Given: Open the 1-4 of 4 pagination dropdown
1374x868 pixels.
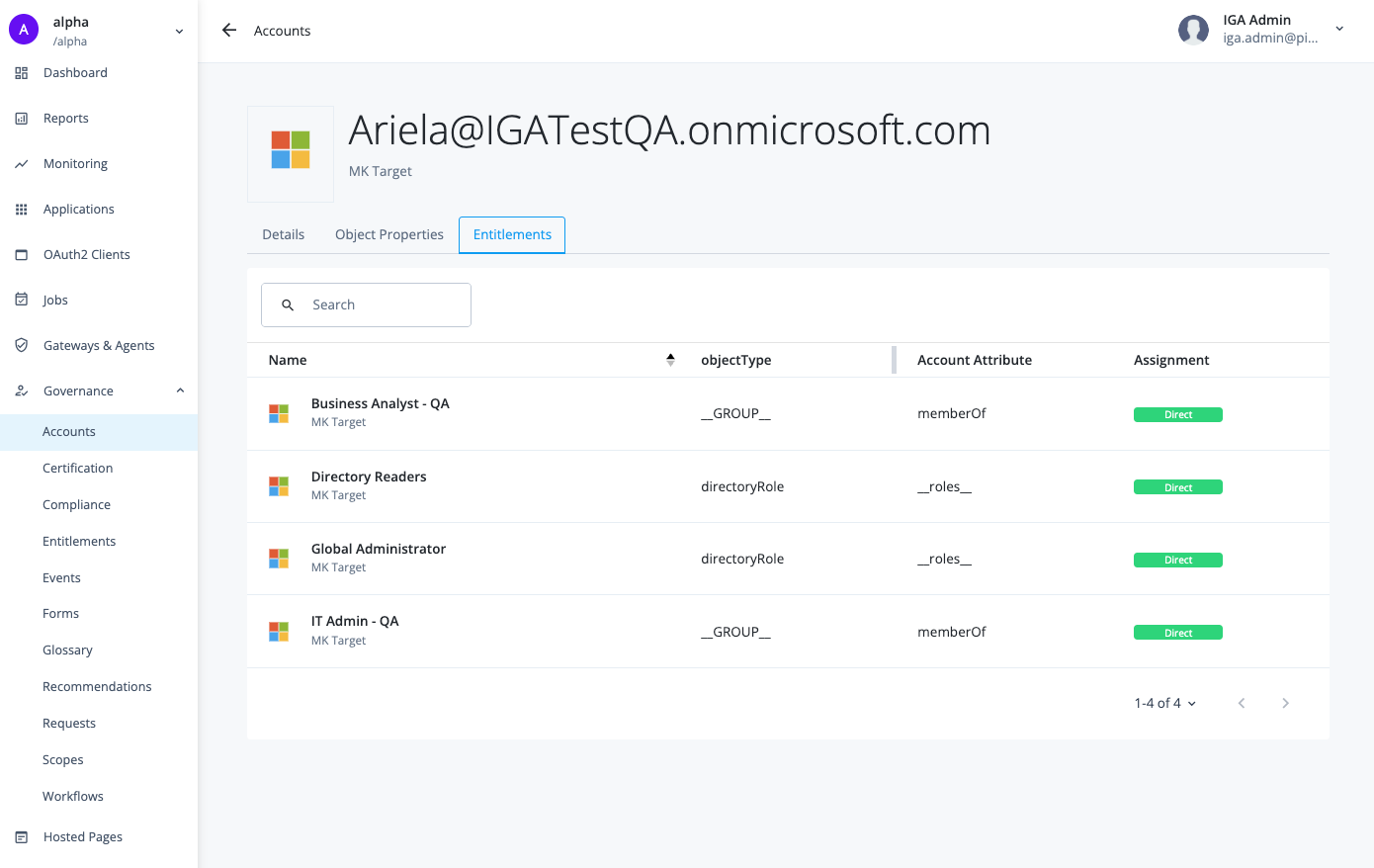Looking at the screenshot, I should tap(1165, 703).
